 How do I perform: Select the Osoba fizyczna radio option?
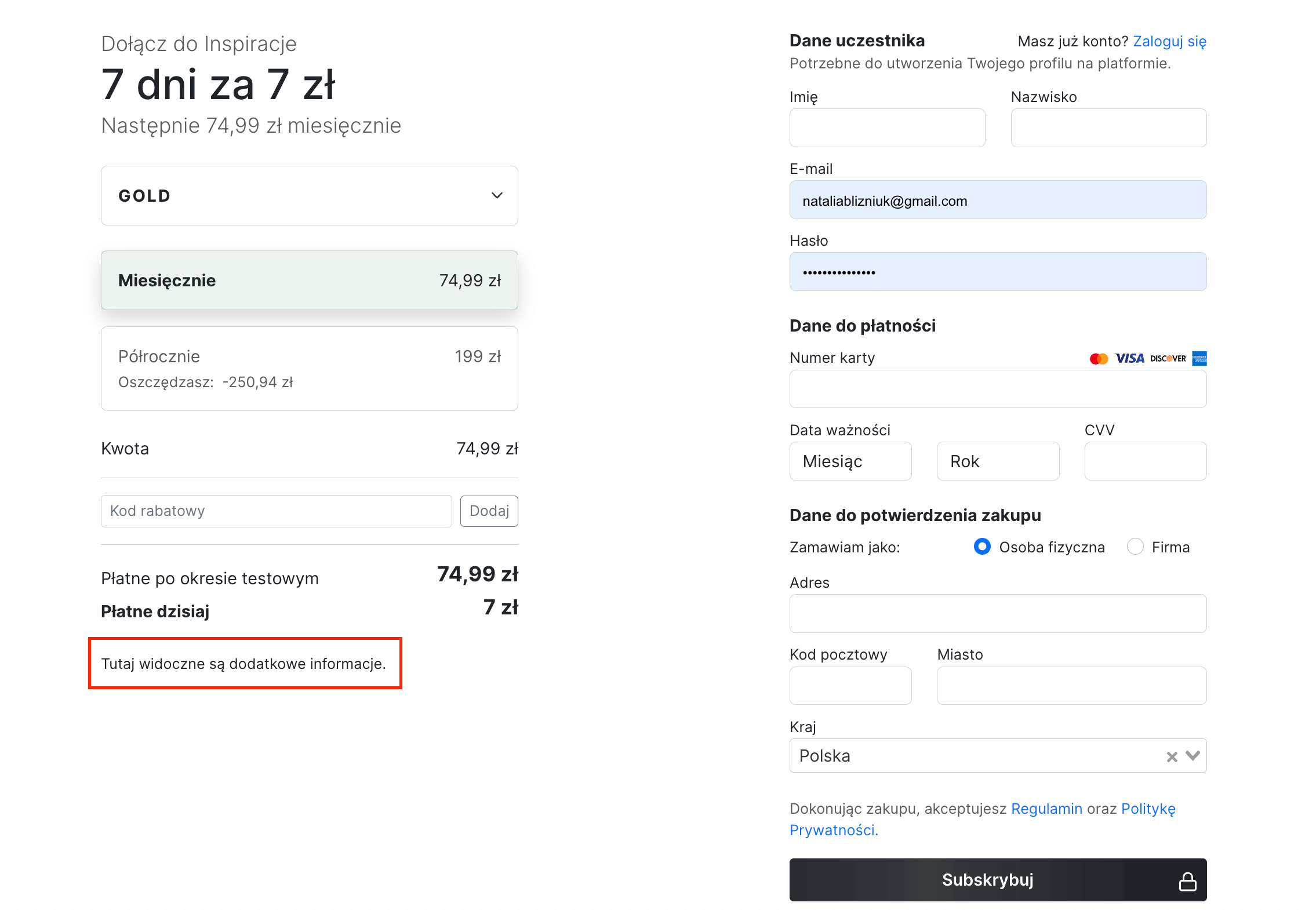982,547
